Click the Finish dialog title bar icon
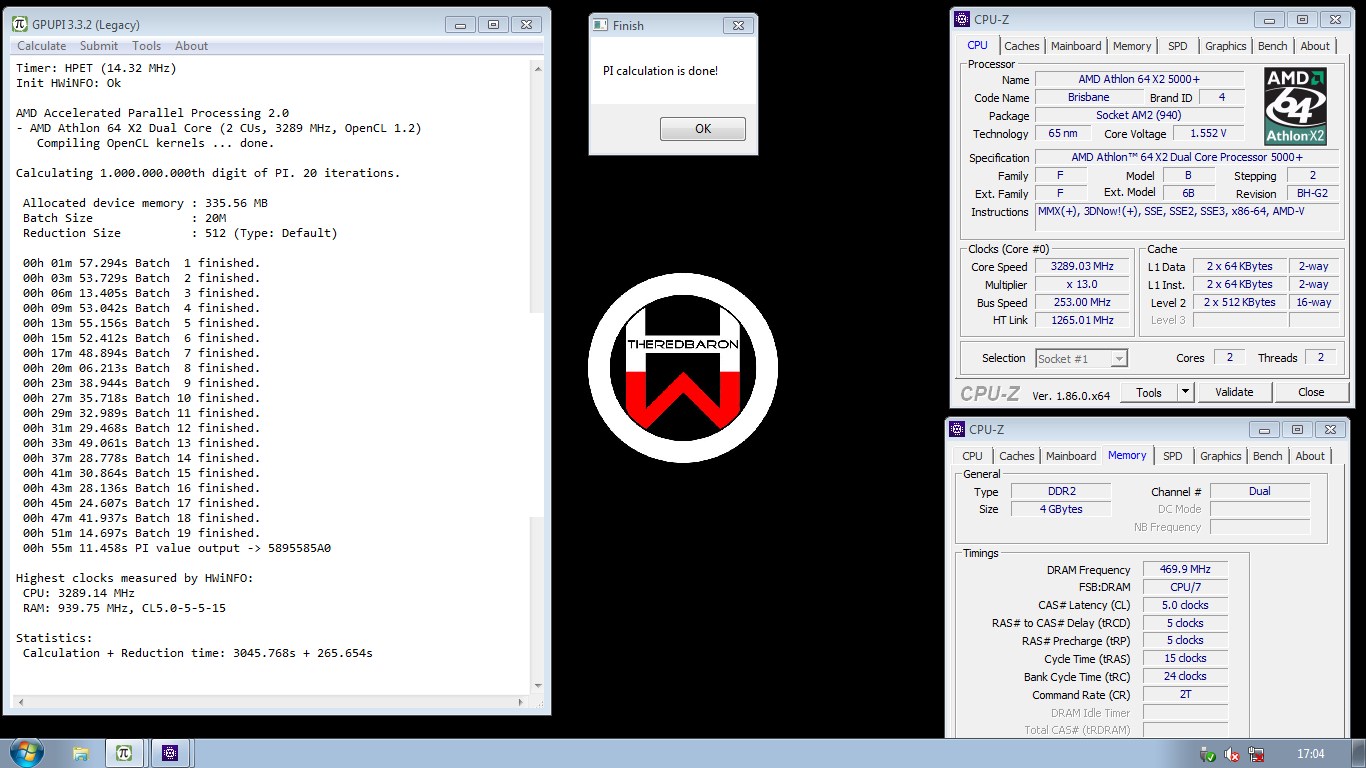The width and height of the screenshot is (1366, 768). click(600, 25)
